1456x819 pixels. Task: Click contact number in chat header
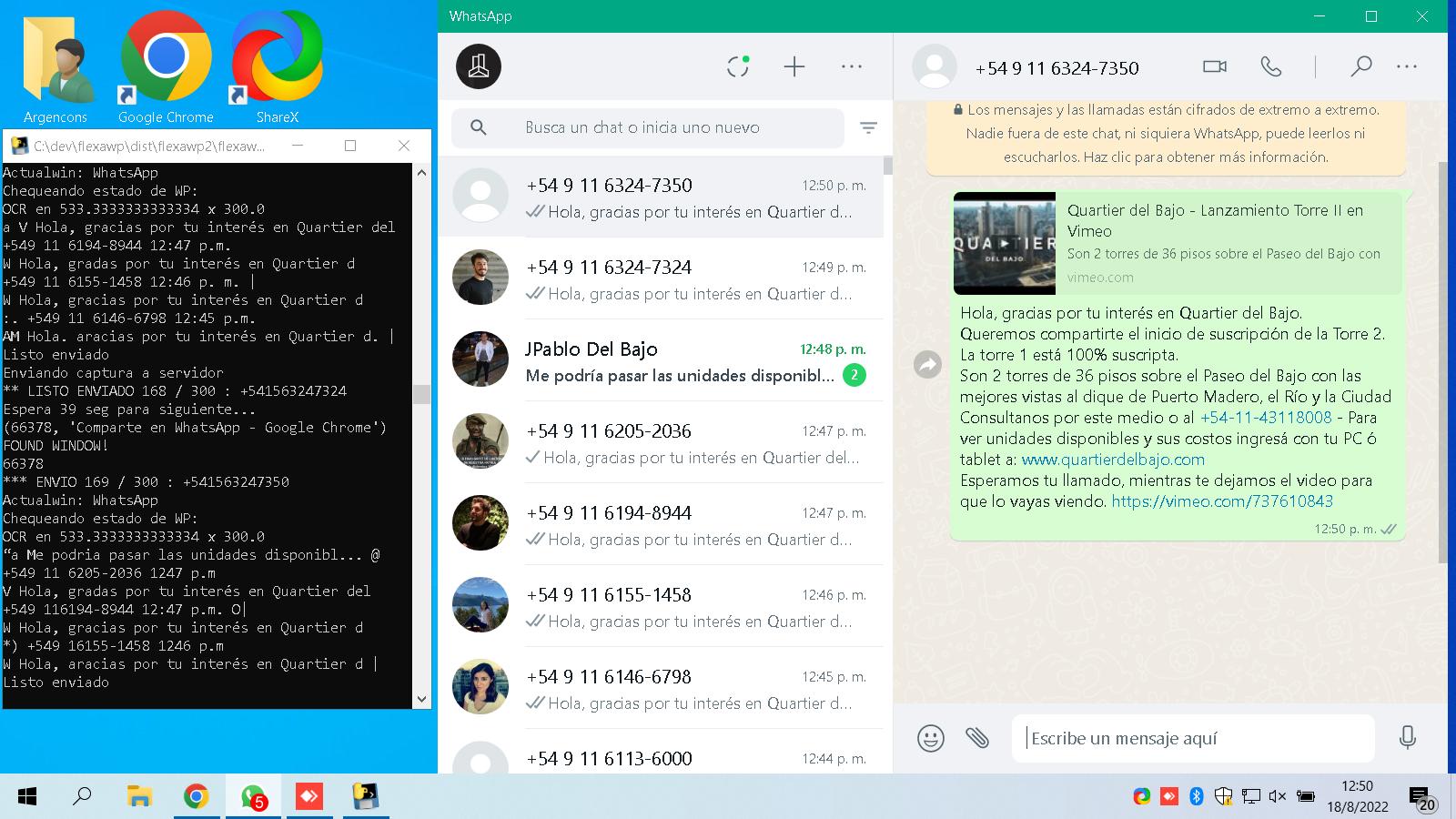pos(1057,68)
